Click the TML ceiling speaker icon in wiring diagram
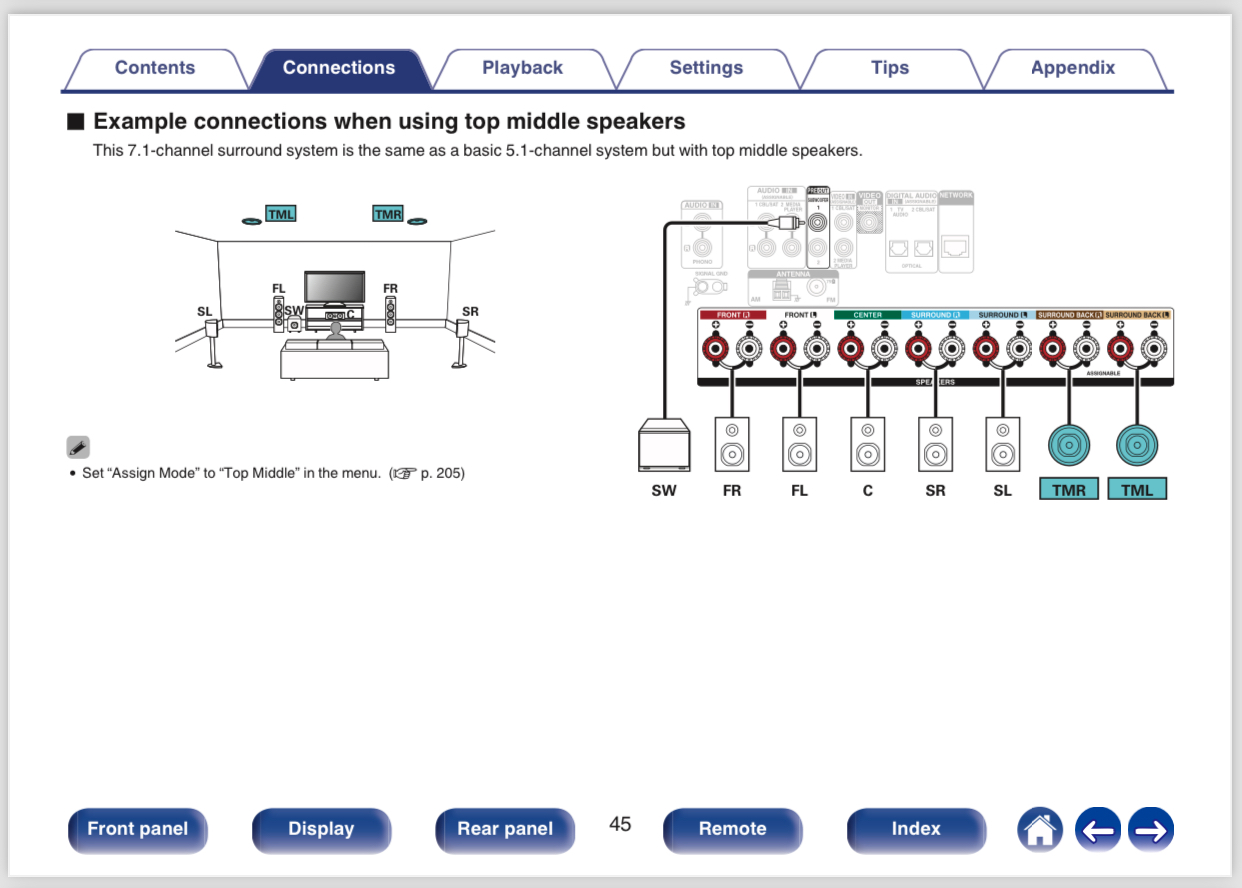 coord(1137,444)
